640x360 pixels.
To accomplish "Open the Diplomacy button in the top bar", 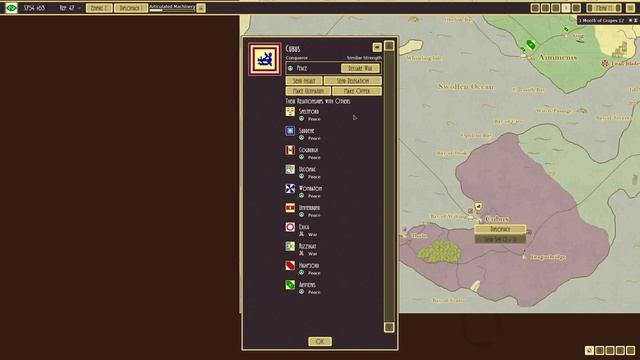I will coord(130,8).
